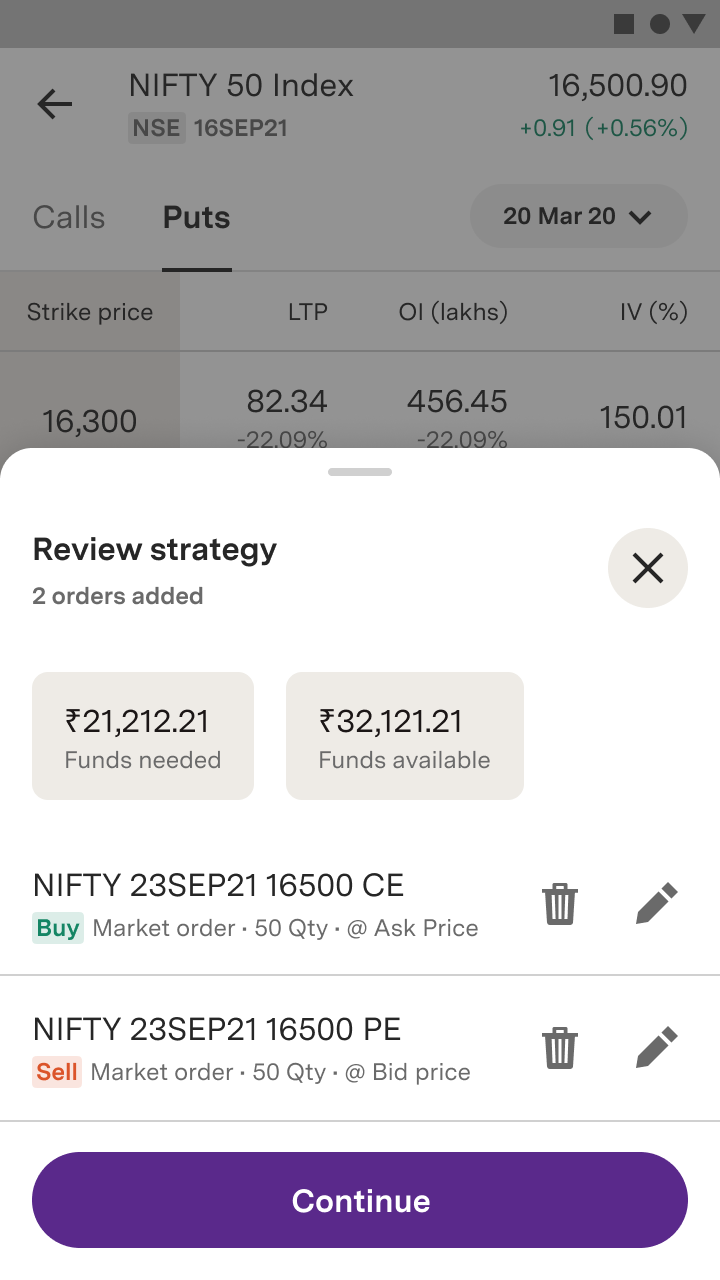Open the 20 Mar 20 expiry dropdown

pyautogui.click(x=578, y=216)
